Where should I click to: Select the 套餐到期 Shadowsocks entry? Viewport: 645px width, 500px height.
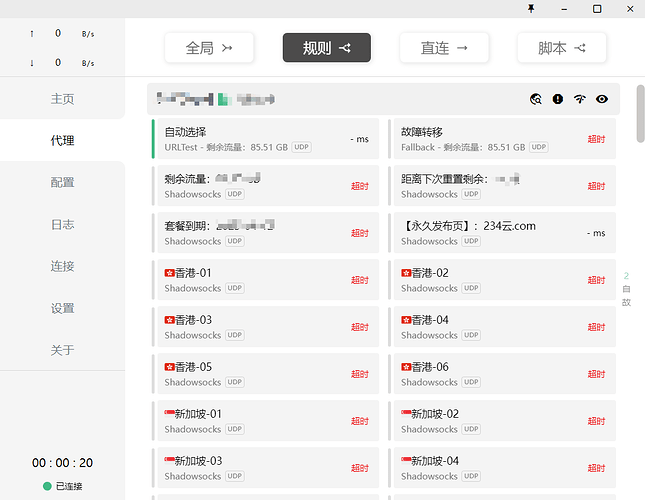point(265,233)
